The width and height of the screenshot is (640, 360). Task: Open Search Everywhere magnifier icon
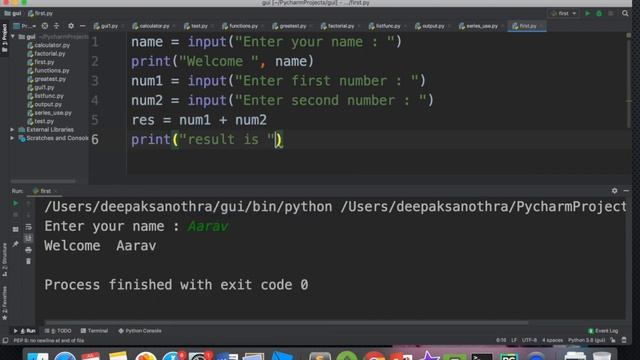(625, 13)
